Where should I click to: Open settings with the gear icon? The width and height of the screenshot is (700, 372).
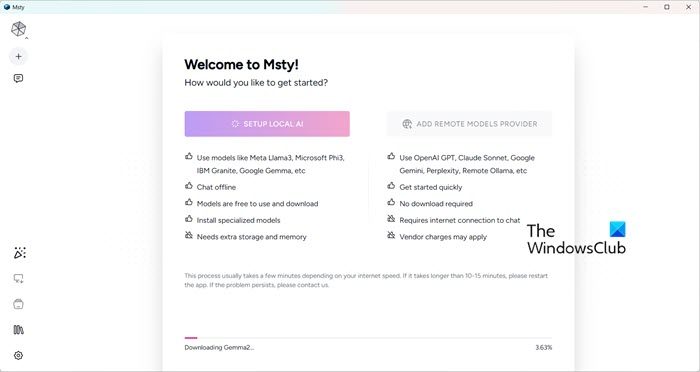click(18, 355)
